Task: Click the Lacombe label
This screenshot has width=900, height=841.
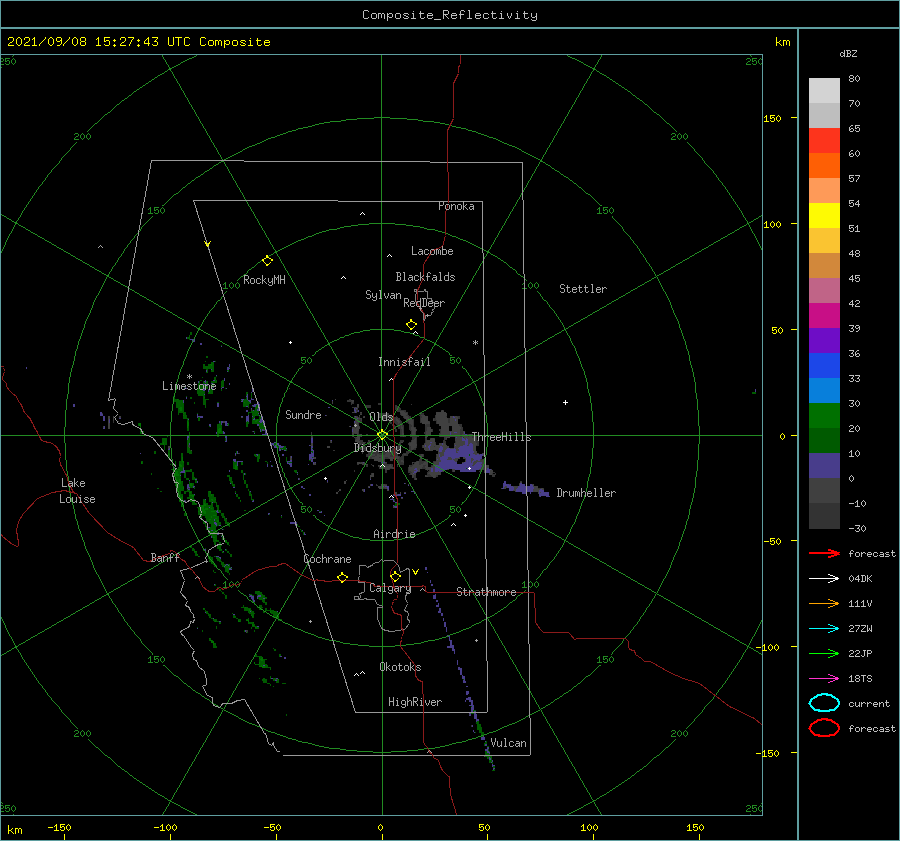Action: point(432,251)
